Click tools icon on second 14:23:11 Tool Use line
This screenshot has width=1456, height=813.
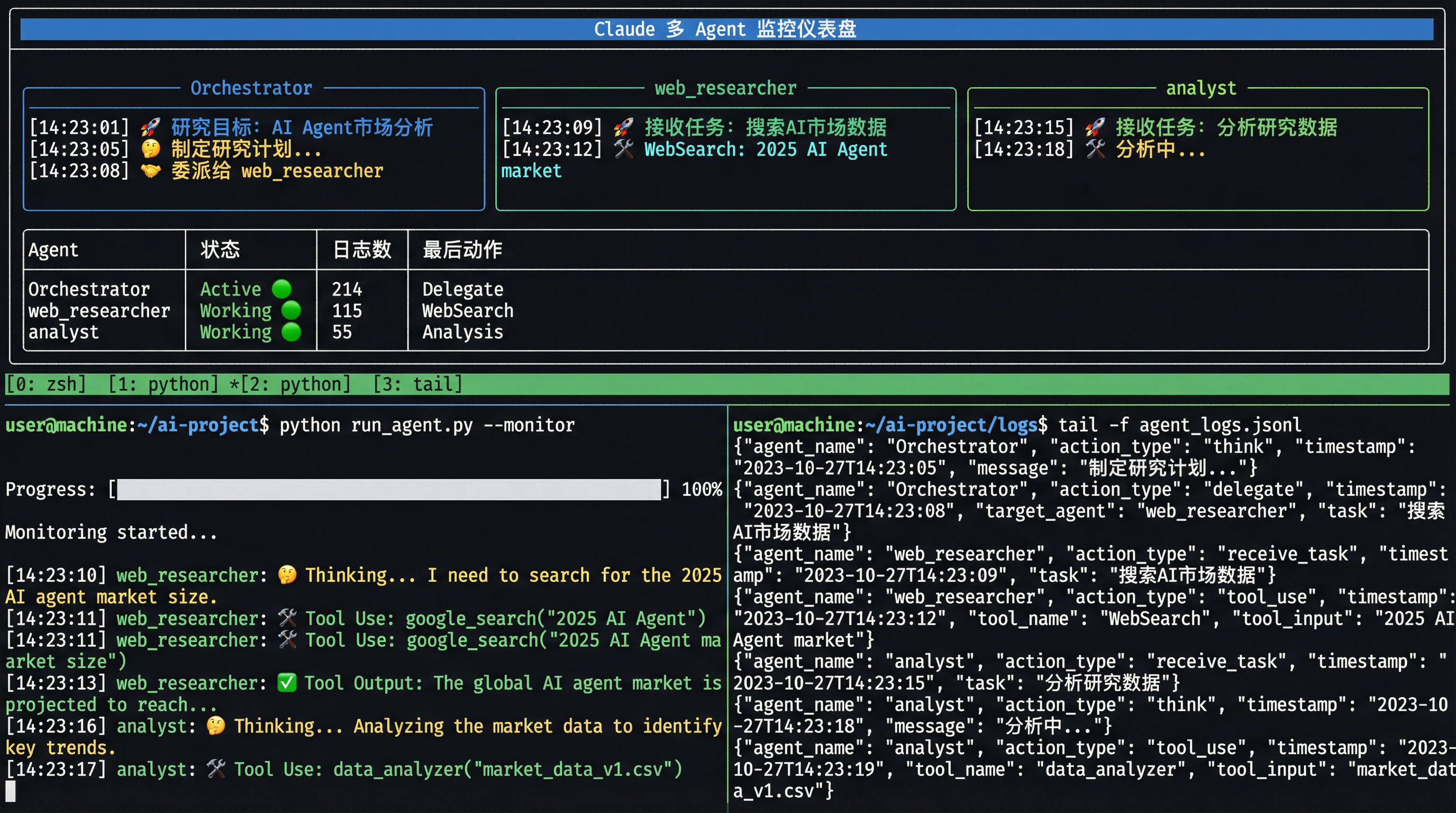(x=287, y=639)
